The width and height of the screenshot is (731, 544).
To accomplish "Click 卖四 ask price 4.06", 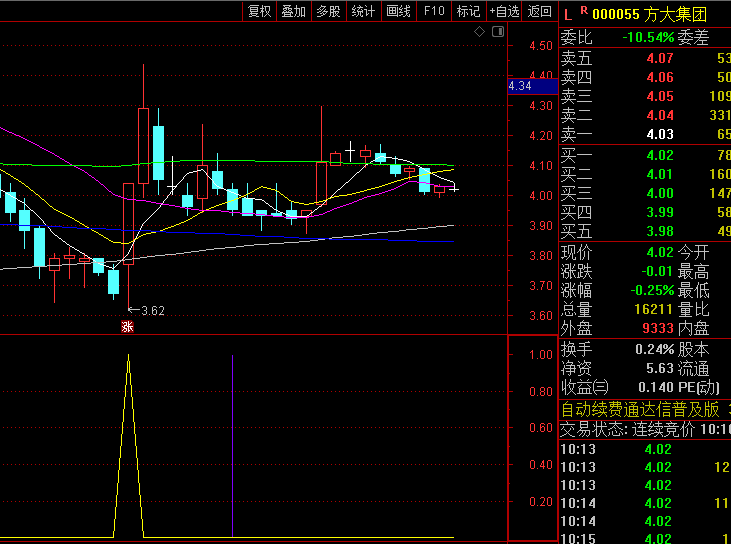I will click(660, 77).
